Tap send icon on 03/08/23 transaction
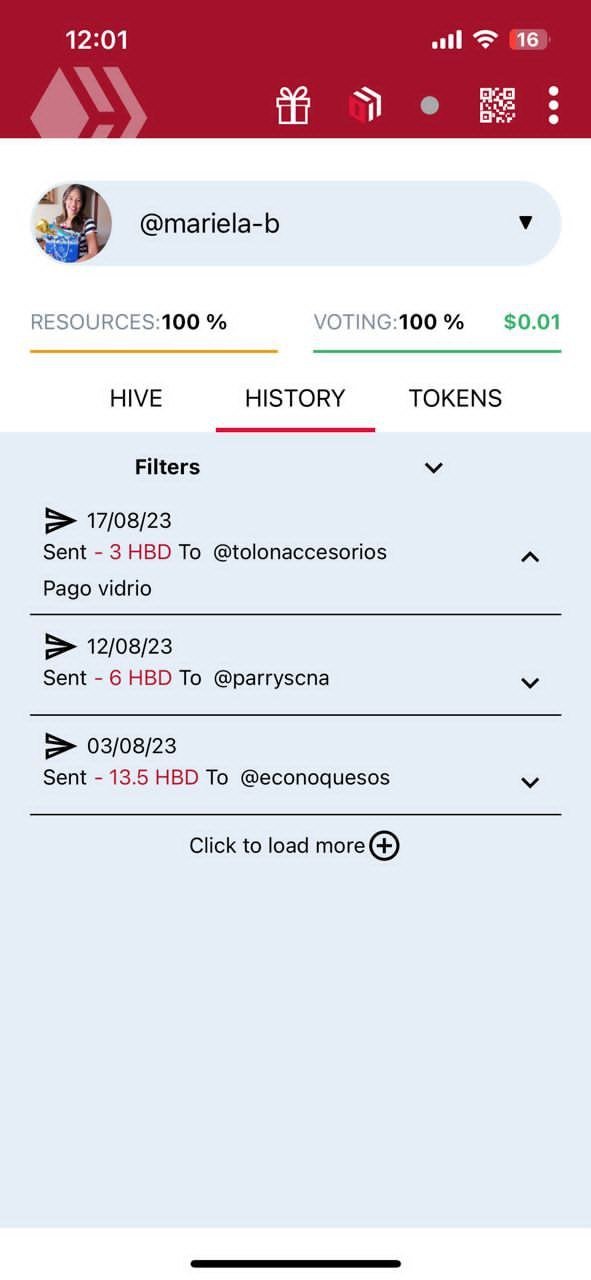This screenshot has width=591, height=1280. click(61, 745)
